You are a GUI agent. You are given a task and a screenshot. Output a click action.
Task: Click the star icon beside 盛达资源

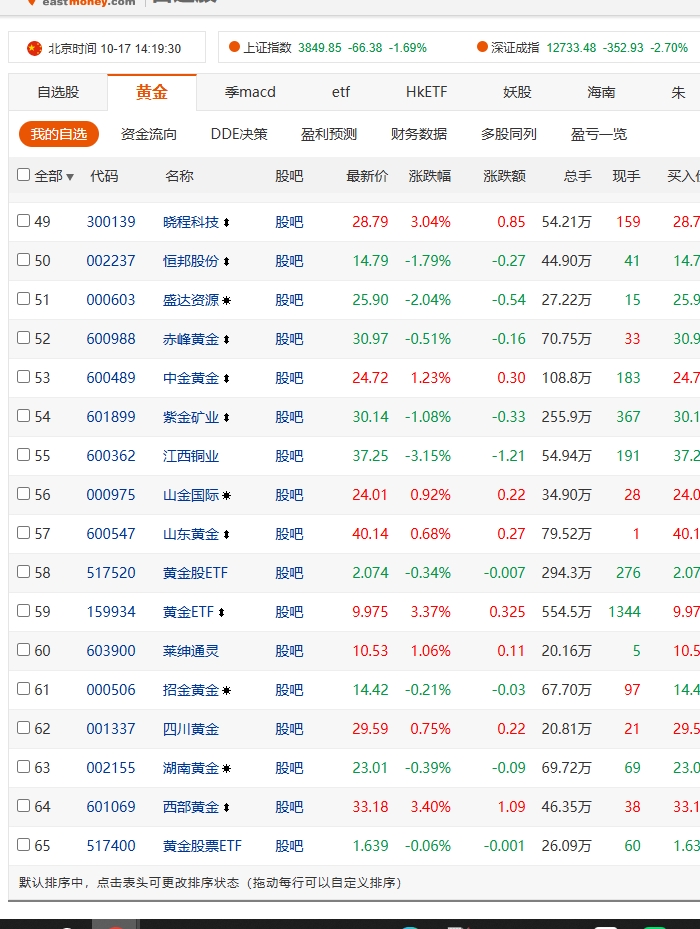tap(226, 300)
